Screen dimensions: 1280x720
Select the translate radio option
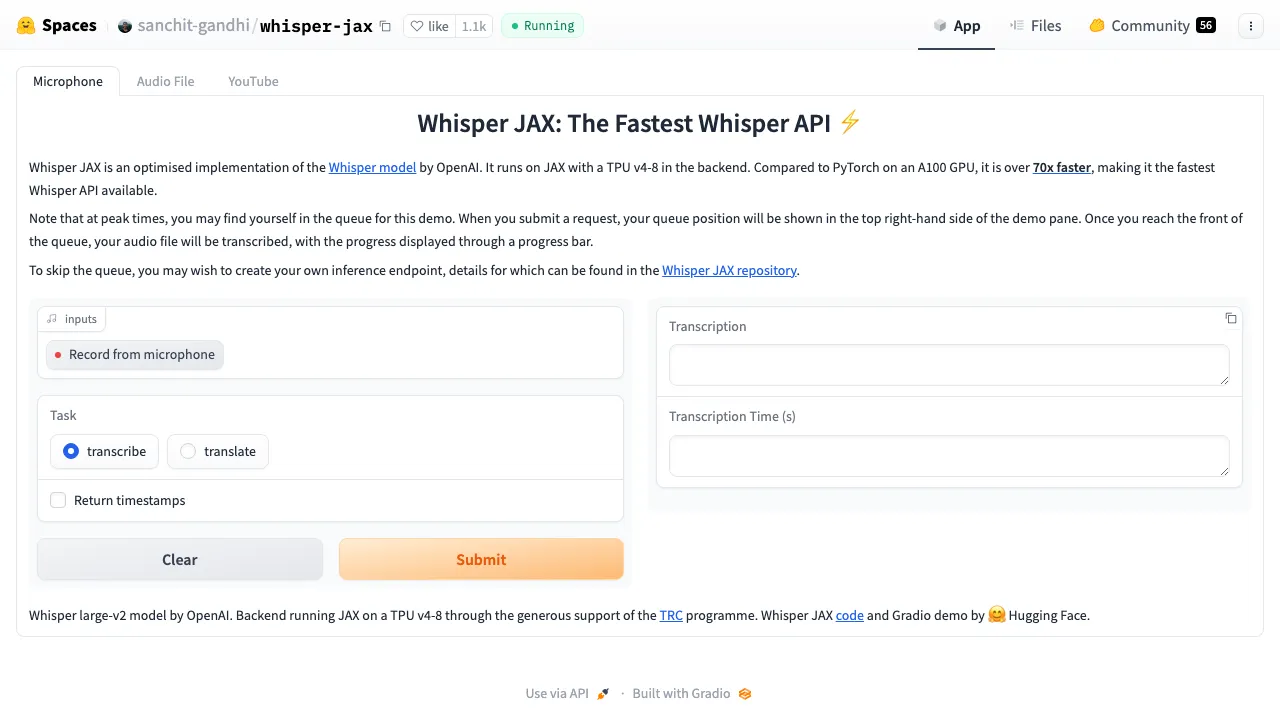tap(218, 451)
